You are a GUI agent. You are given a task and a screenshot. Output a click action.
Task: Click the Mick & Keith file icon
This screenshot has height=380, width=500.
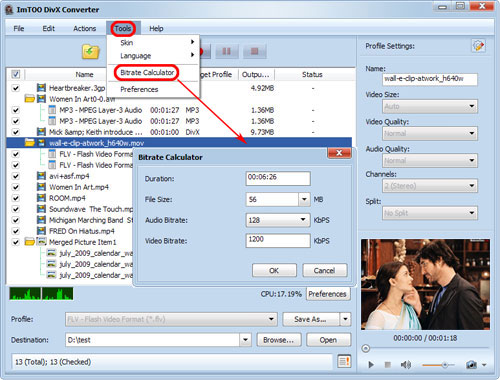[x=41, y=132]
